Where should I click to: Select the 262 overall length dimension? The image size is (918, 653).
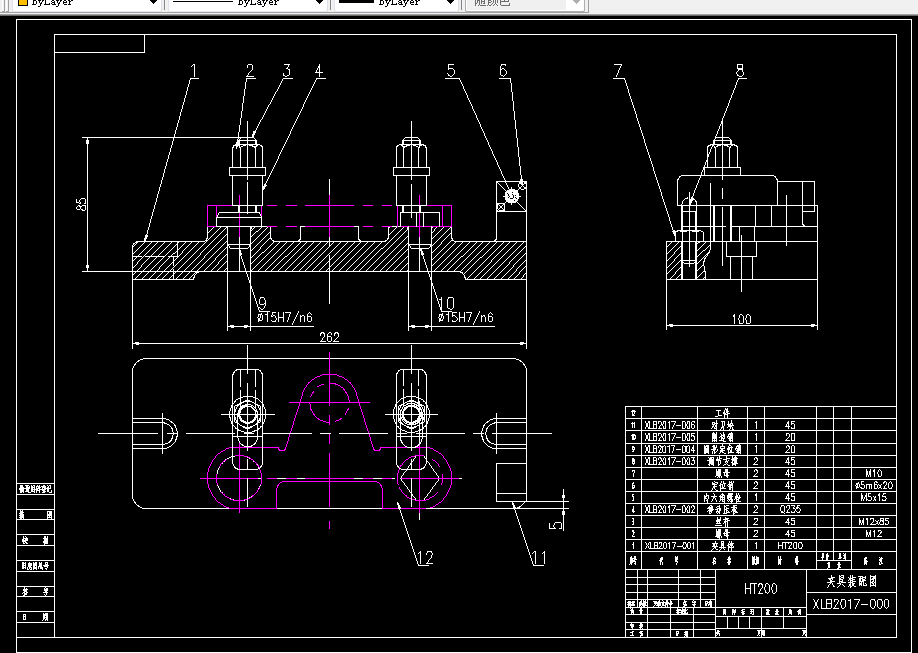tap(329, 337)
